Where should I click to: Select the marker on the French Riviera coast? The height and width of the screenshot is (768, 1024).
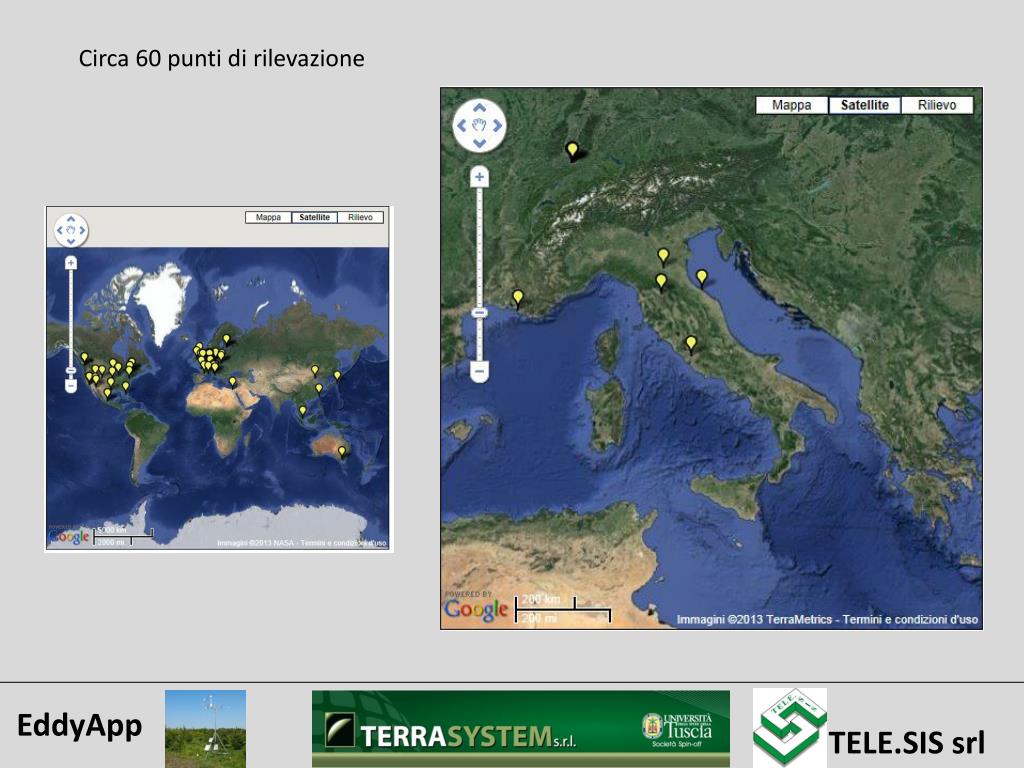(518, 298)
